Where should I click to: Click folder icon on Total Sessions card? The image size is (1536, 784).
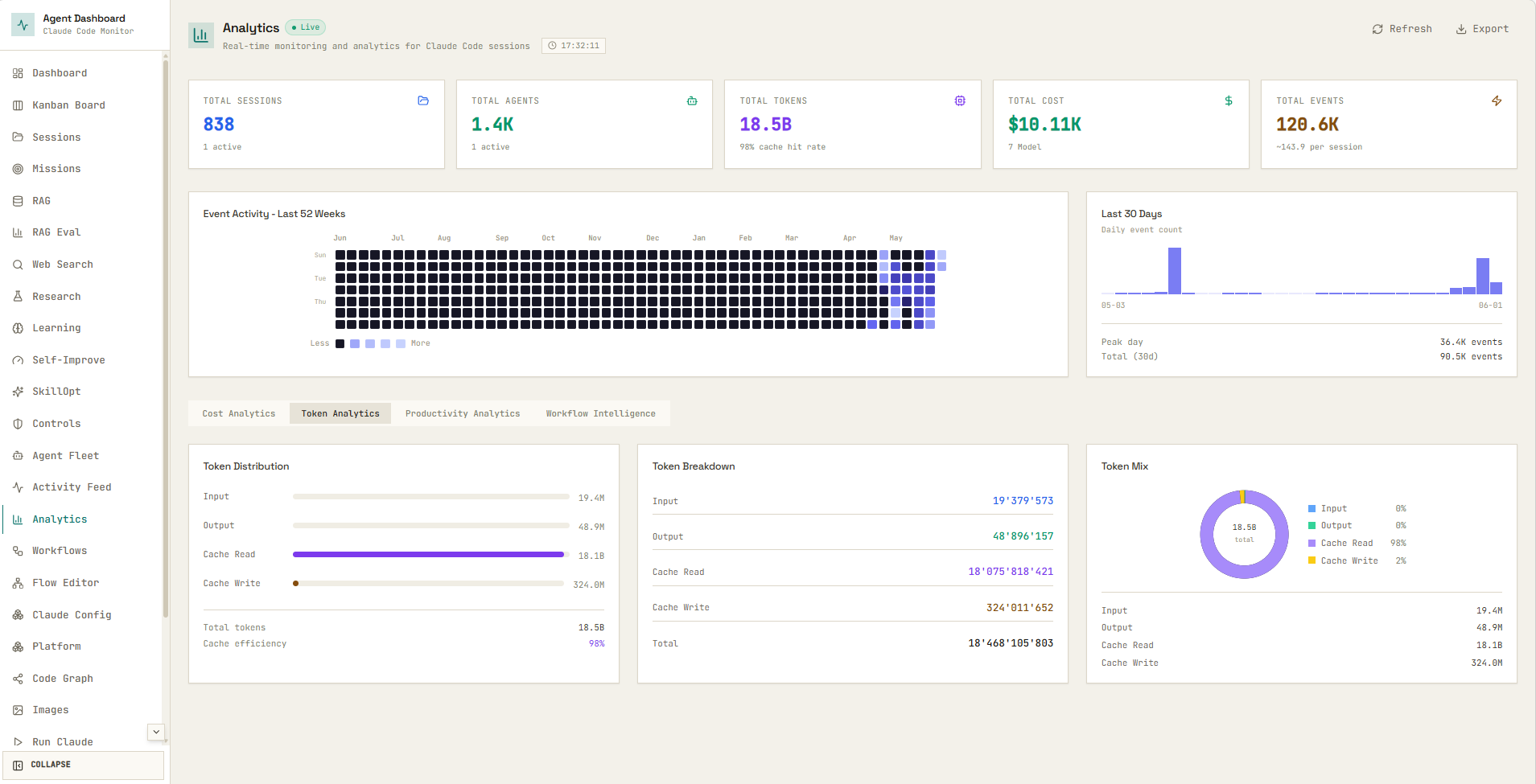(423, 101)
